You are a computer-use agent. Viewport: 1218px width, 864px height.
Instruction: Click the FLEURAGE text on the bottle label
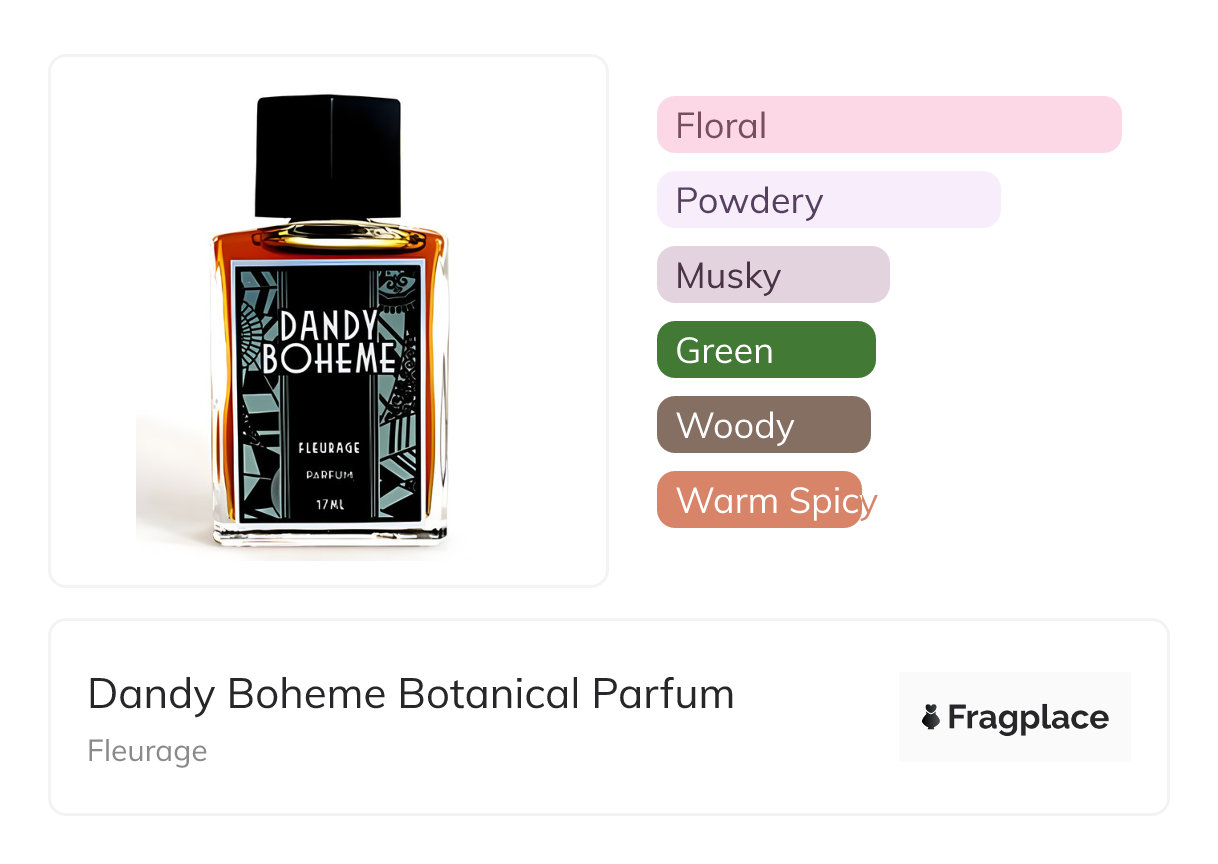(329, 448)
